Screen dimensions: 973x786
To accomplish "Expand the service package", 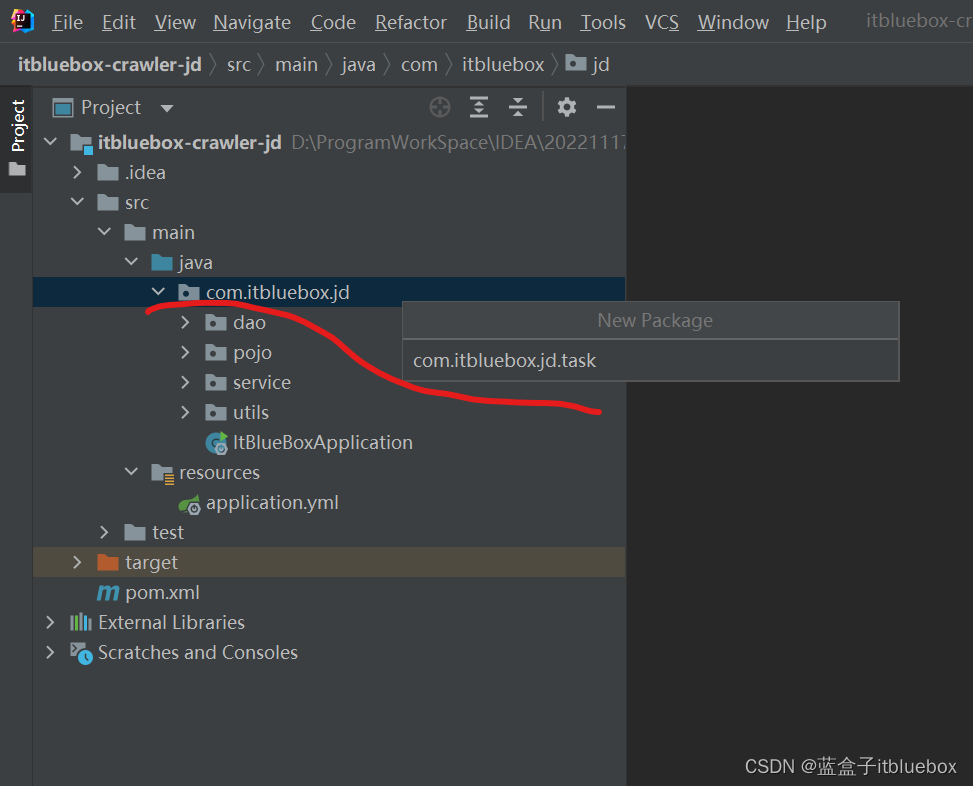I will [186, 382].
